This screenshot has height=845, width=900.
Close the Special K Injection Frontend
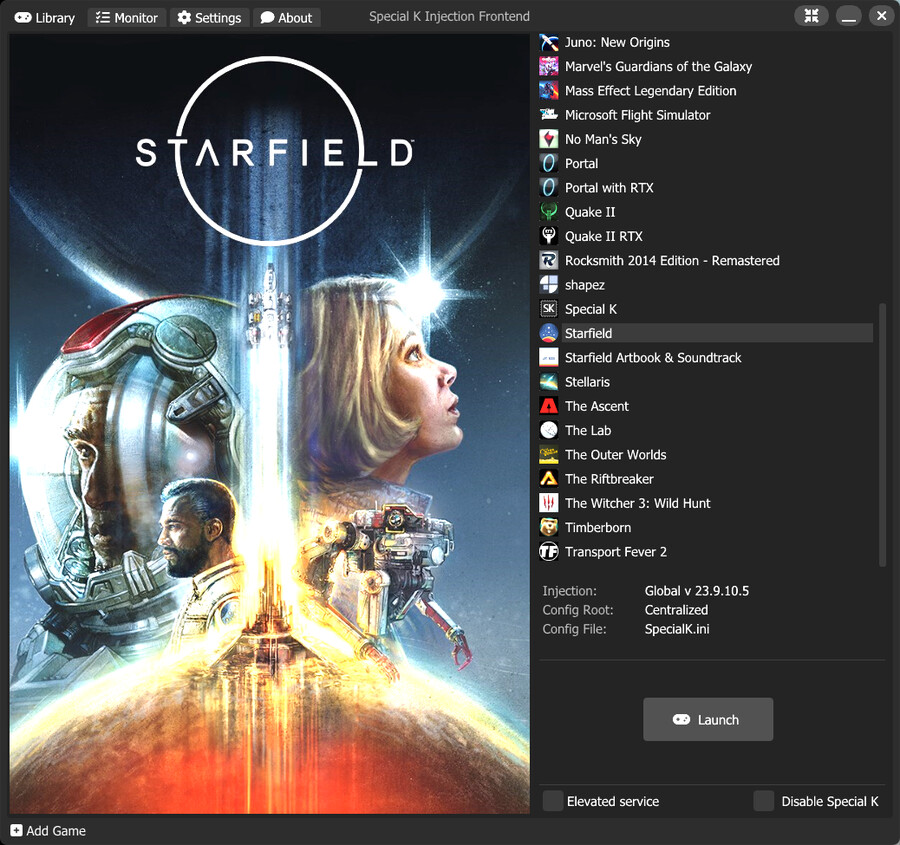click(882, 16)
